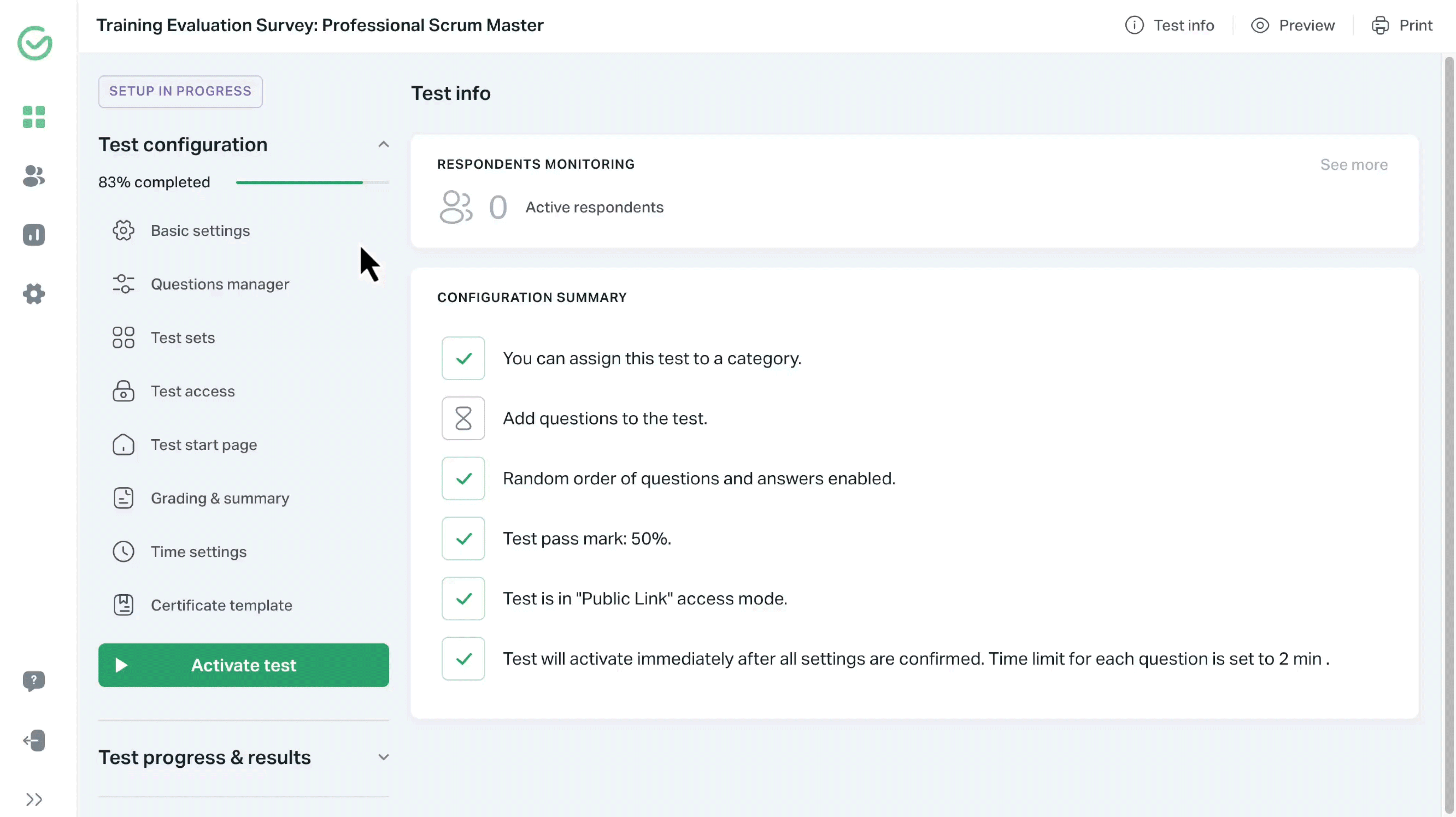Viewport: 1456px width, 817px height.
Task: Expand sidebar with double-chevron arrows
Action: [34, 800]
